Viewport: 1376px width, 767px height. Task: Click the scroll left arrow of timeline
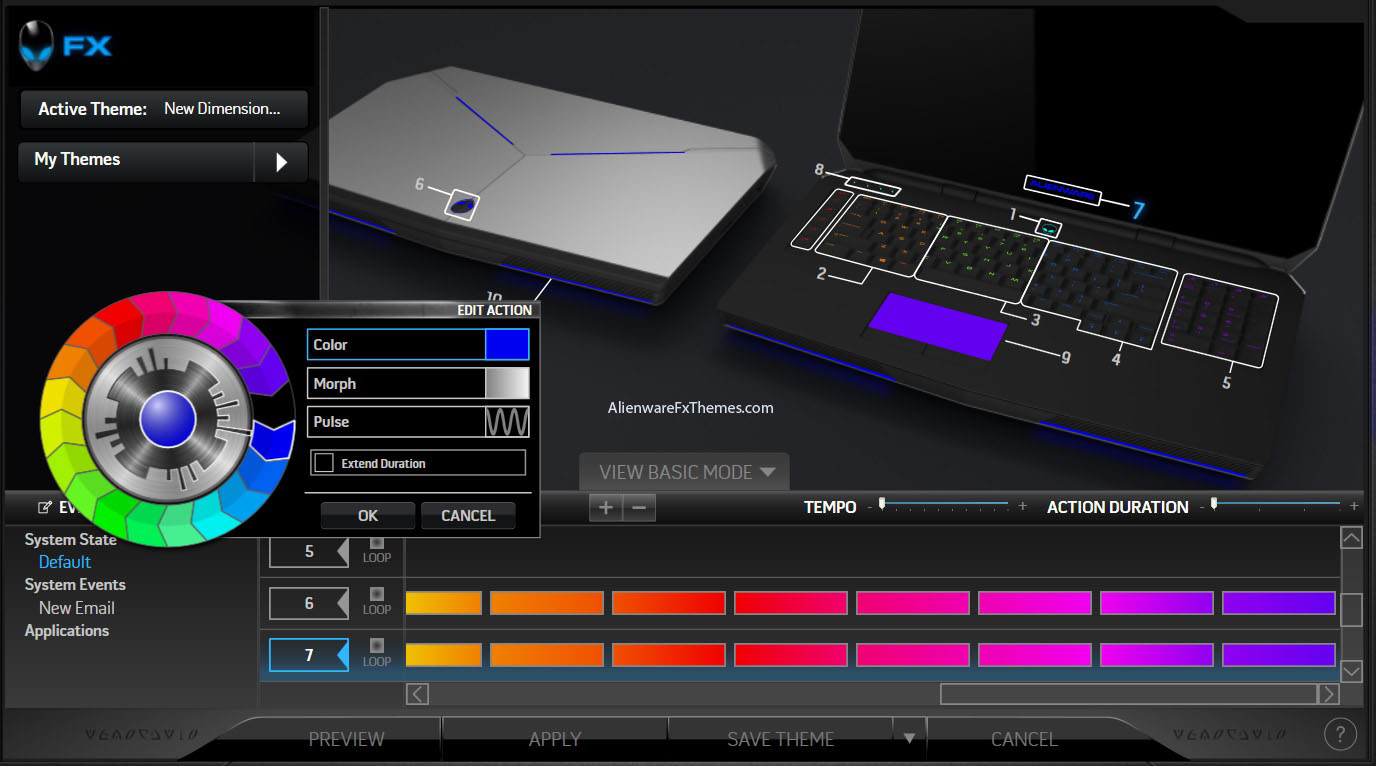(418, 693)
